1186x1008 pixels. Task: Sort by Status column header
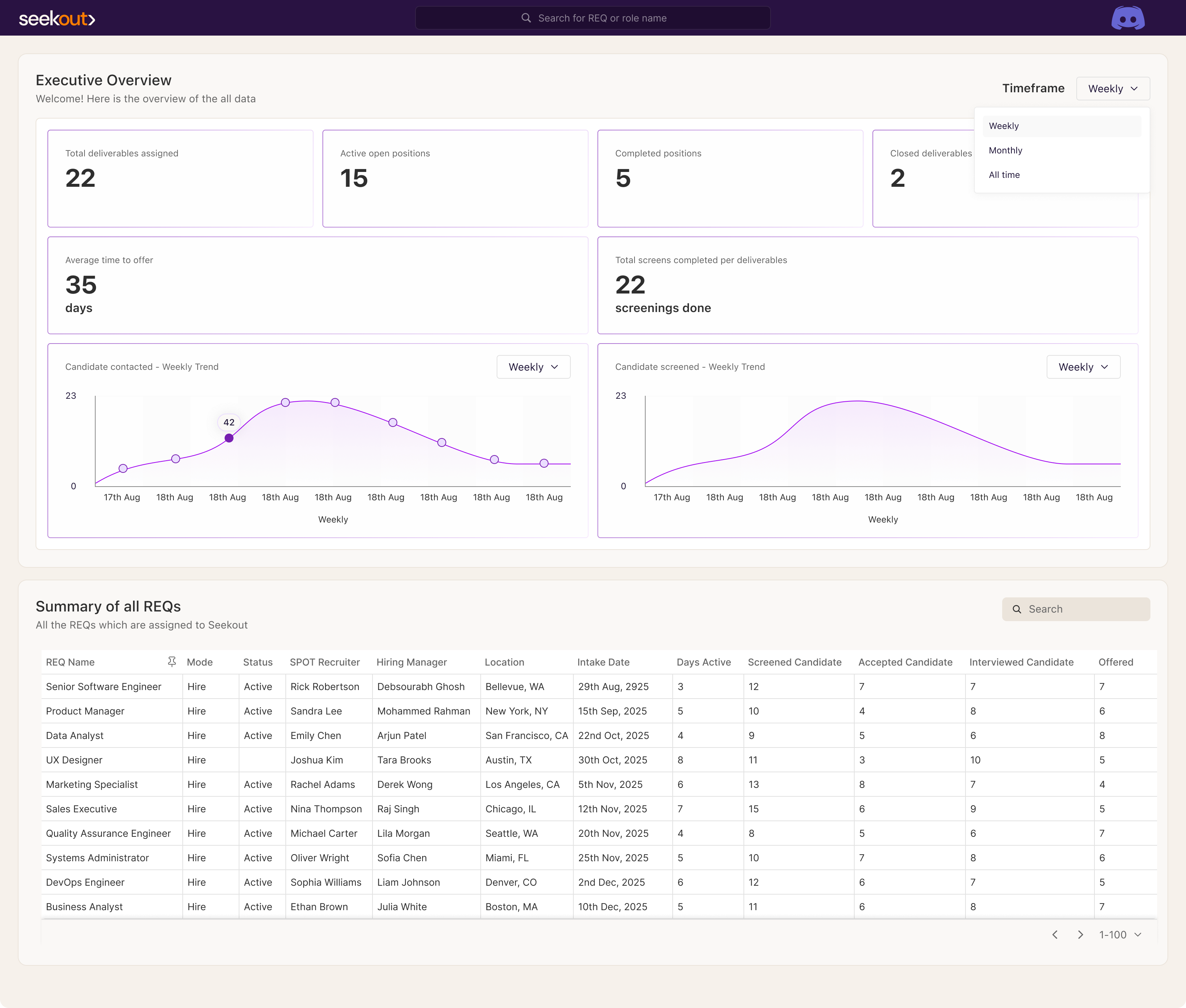click(x=258, y=662)
